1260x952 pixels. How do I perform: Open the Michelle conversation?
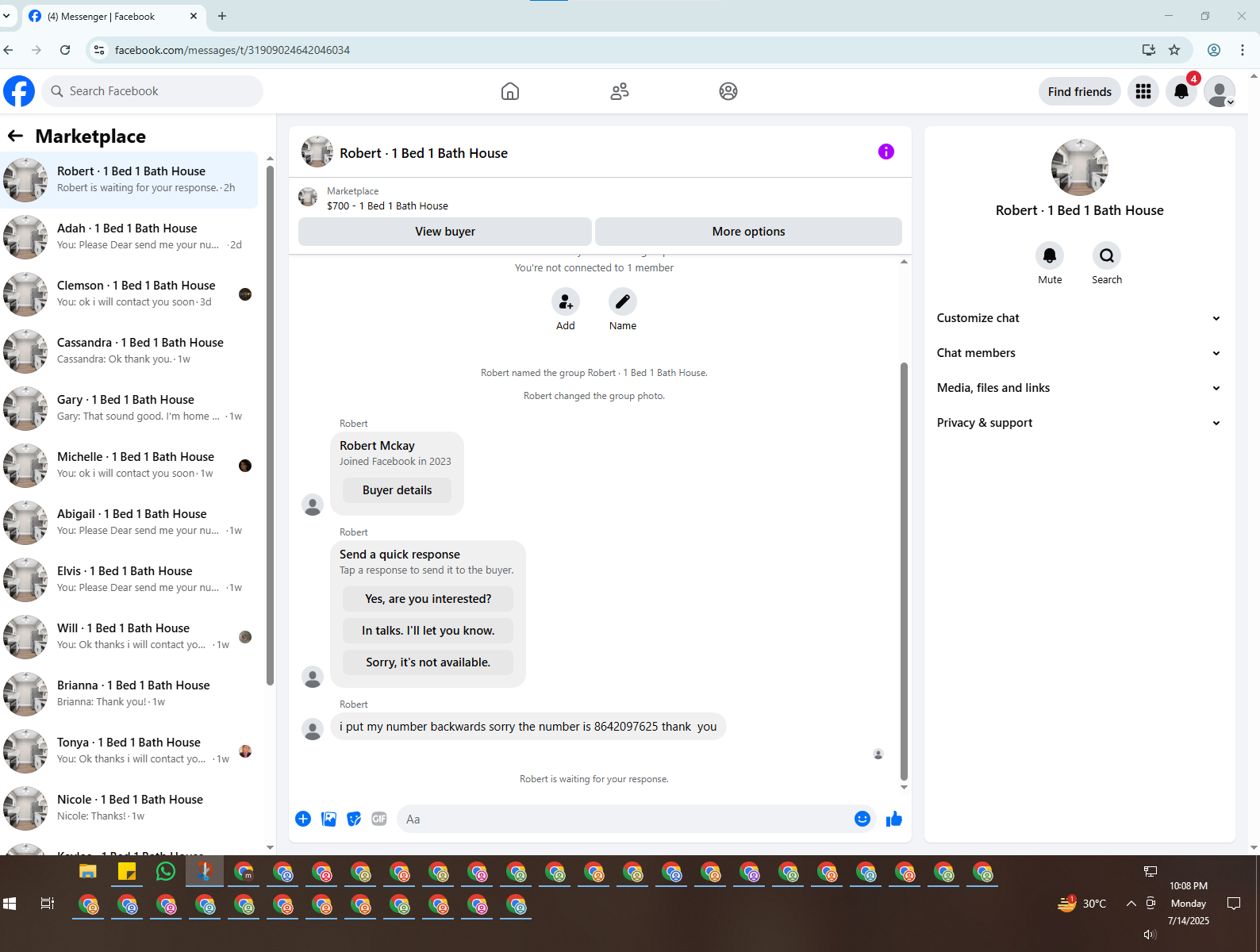tap(129, 466)
